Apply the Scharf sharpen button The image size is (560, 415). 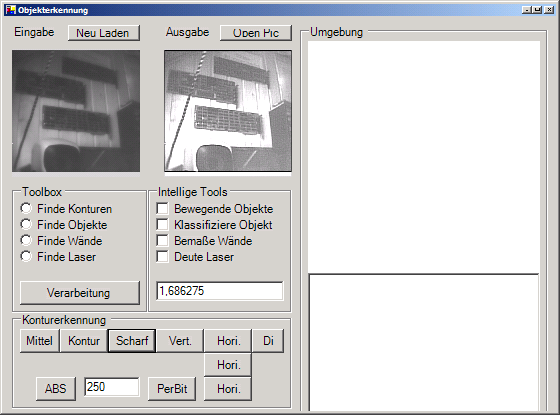click(x=132, y=341)
